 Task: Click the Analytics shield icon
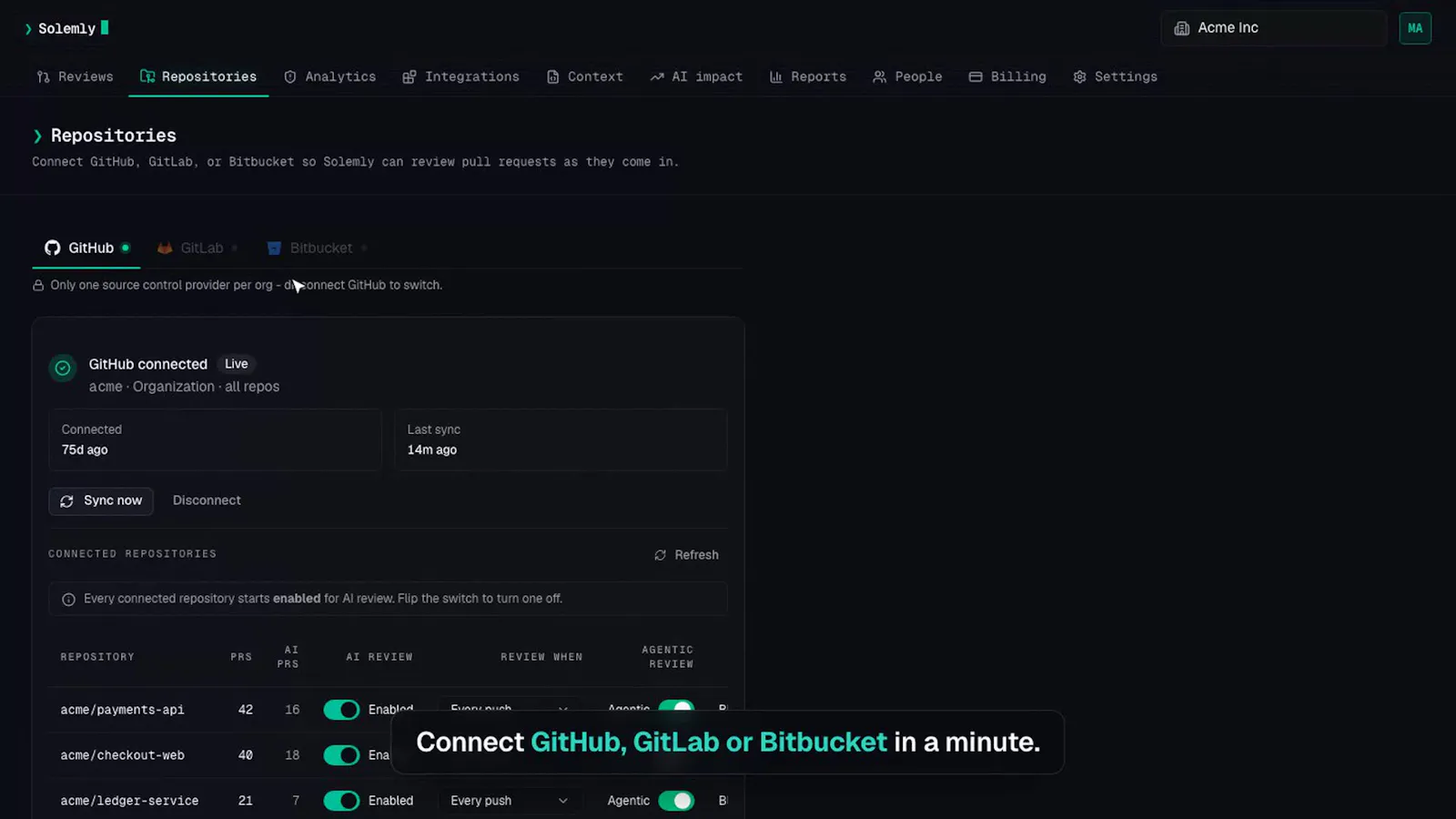(x=290, y=77)
